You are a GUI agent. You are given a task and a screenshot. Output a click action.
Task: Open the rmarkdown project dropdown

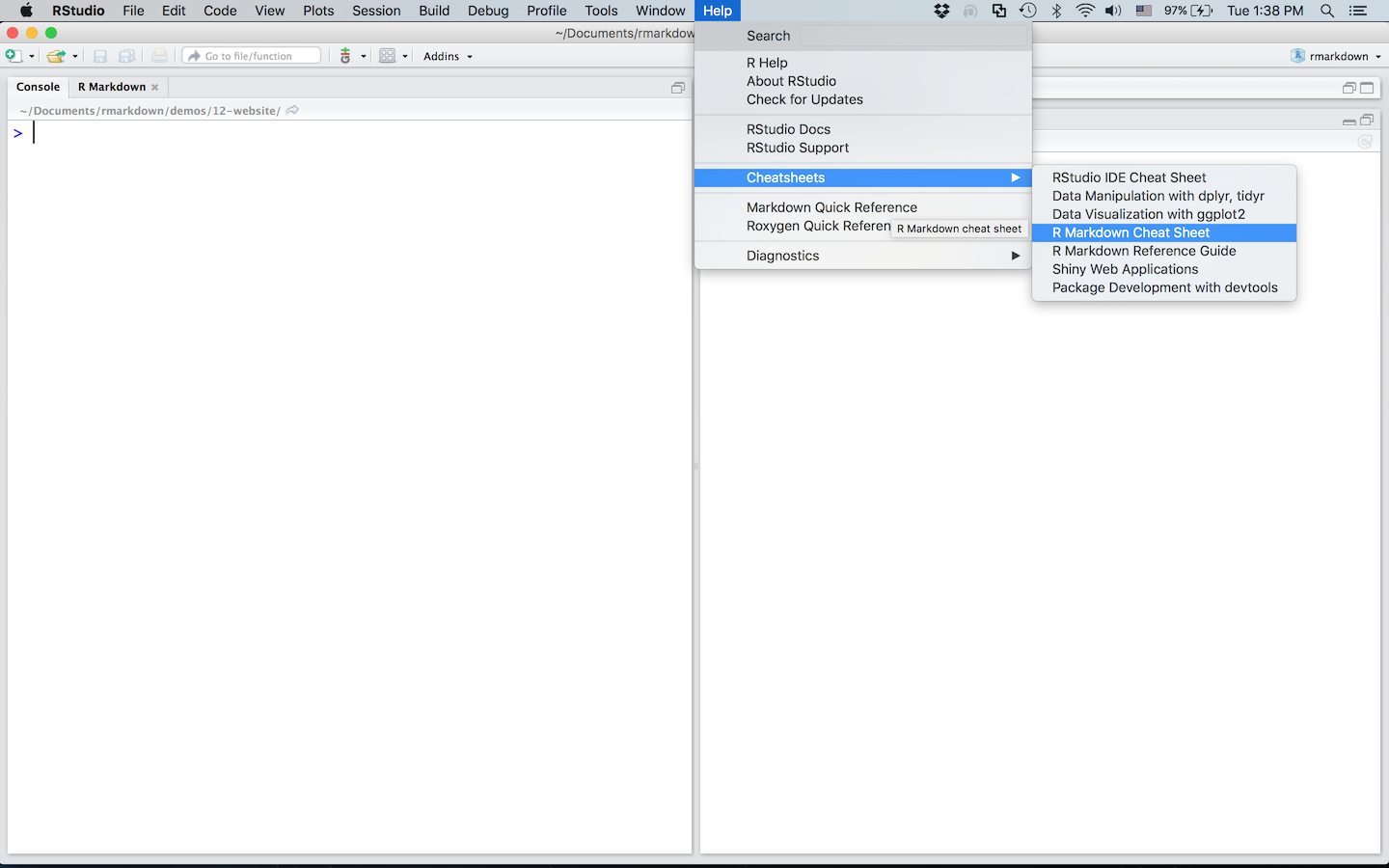pyautogui.click(x=1336, y=56)
